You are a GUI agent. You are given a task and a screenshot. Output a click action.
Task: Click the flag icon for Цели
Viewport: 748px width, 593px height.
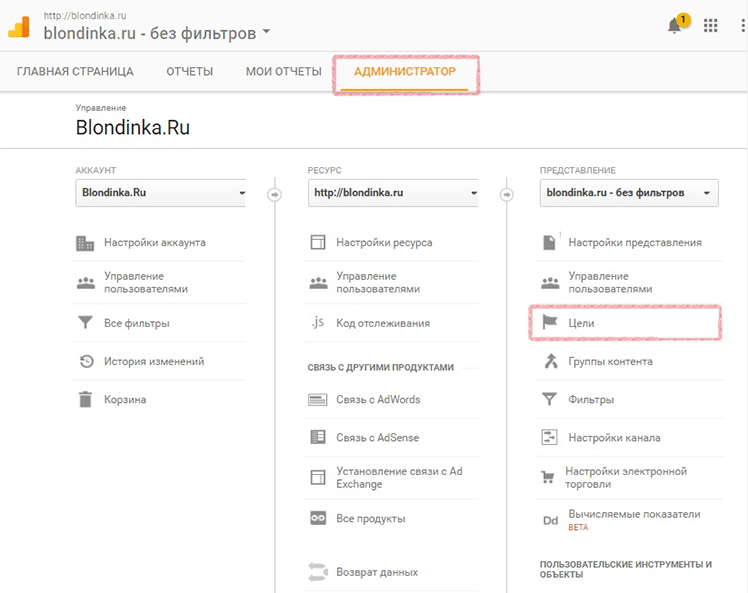coord(550,323)
